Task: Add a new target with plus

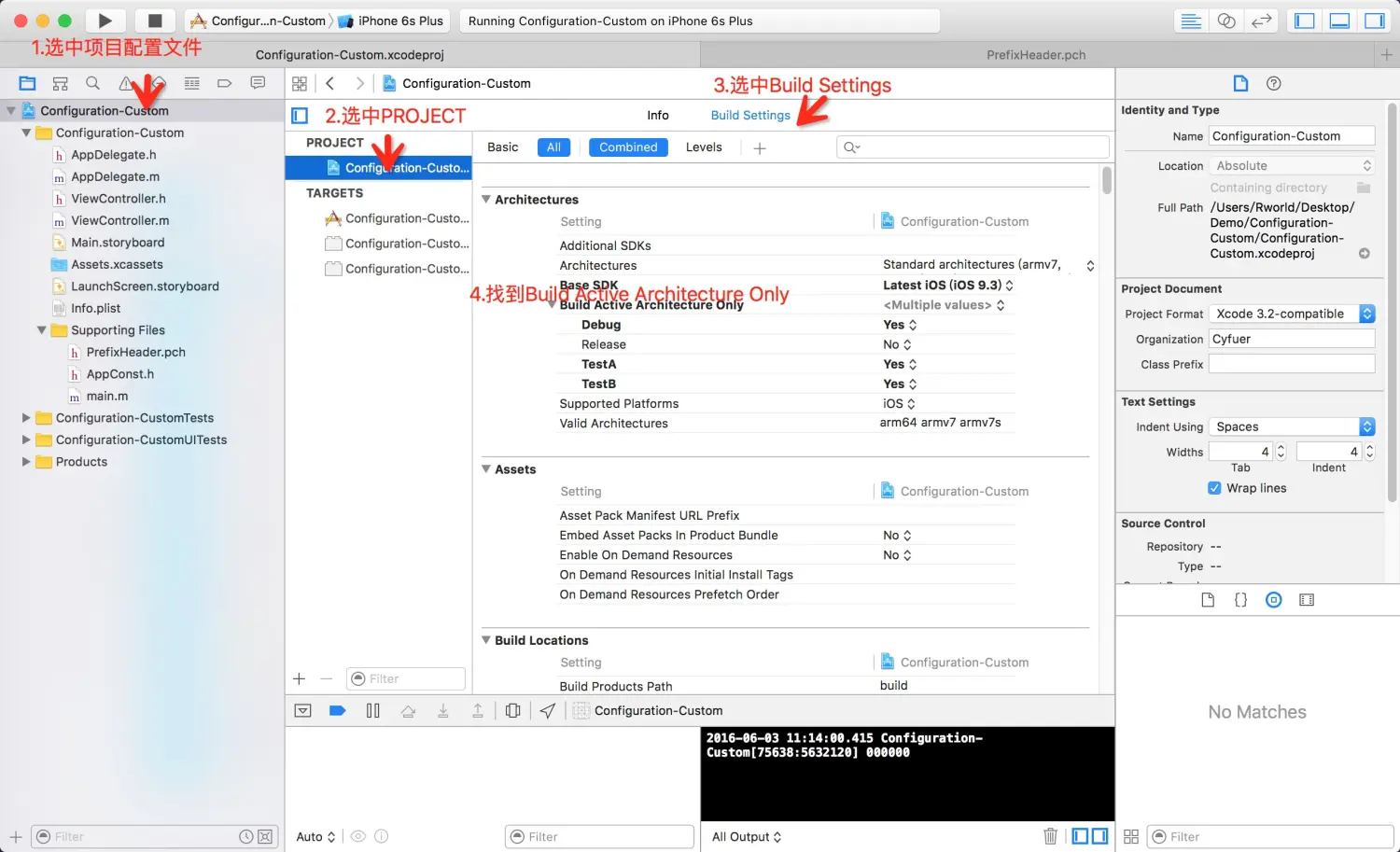Action: pos(299,678)
